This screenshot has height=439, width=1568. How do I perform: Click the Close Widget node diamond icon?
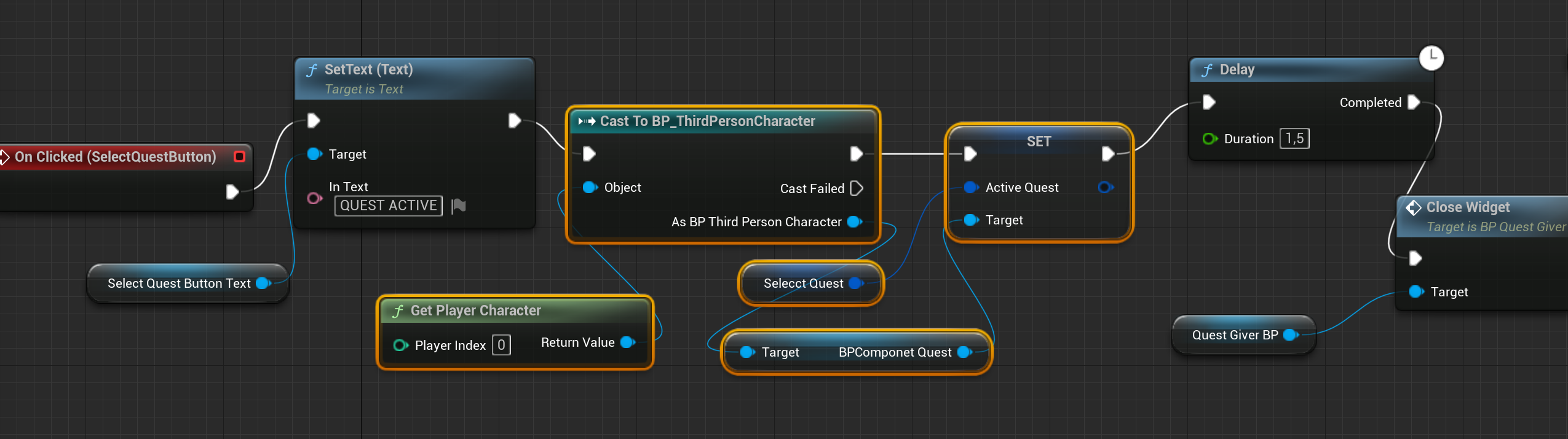point(1413,208)
